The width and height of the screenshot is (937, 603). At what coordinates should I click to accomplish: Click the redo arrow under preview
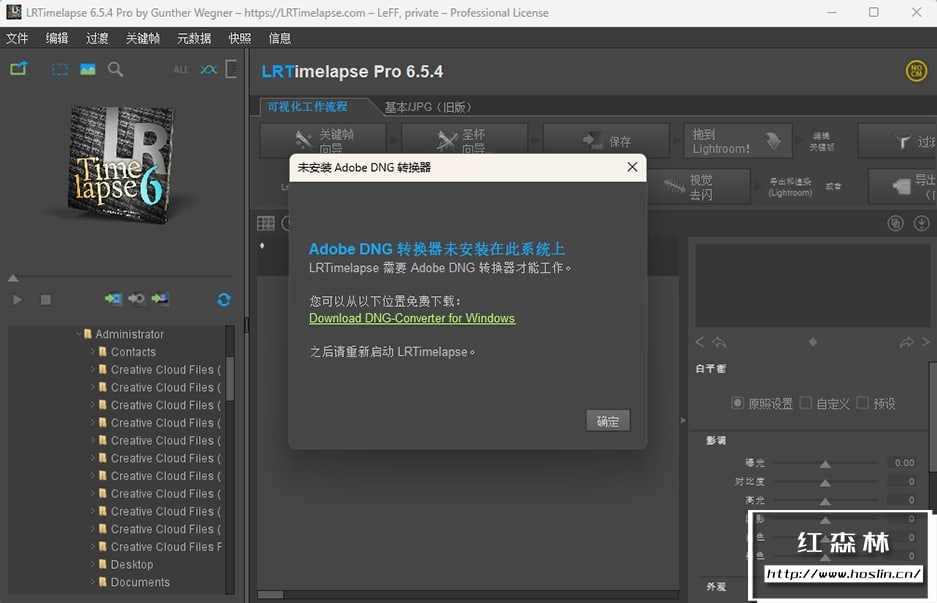point(907,342)
